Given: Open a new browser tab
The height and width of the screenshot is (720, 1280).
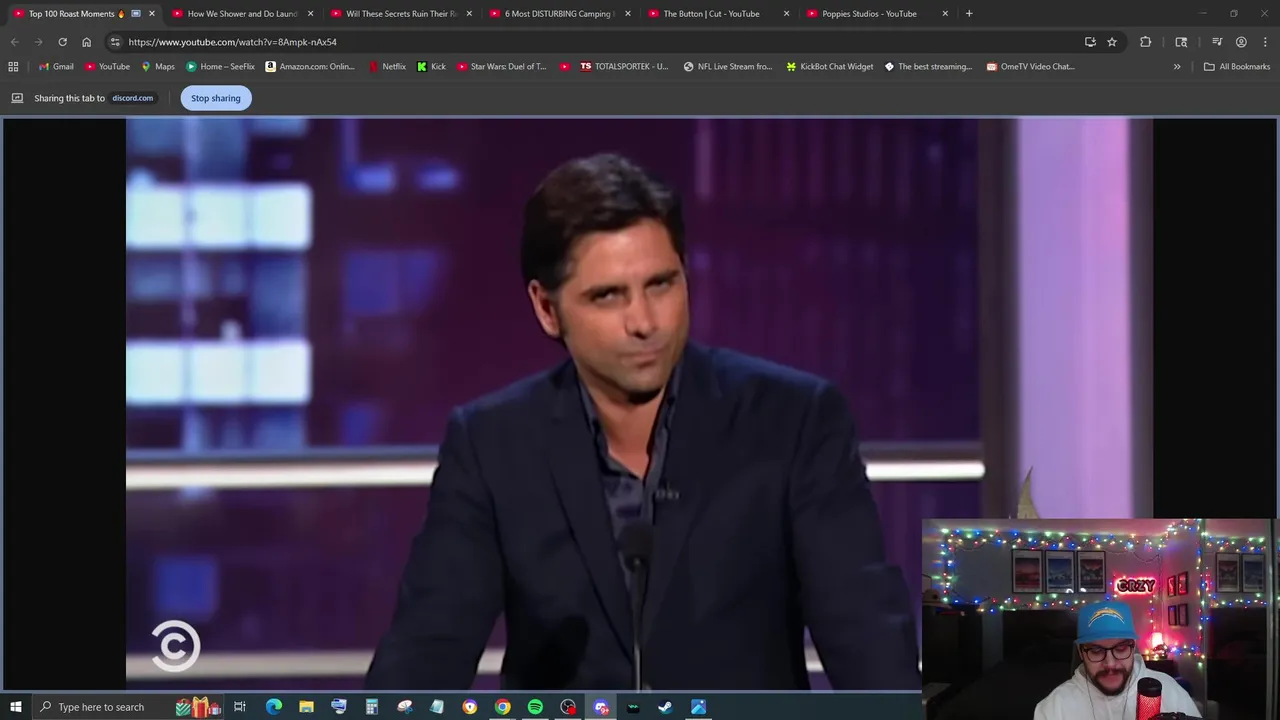Looking at the screenshot, I should tap(969, 14).
